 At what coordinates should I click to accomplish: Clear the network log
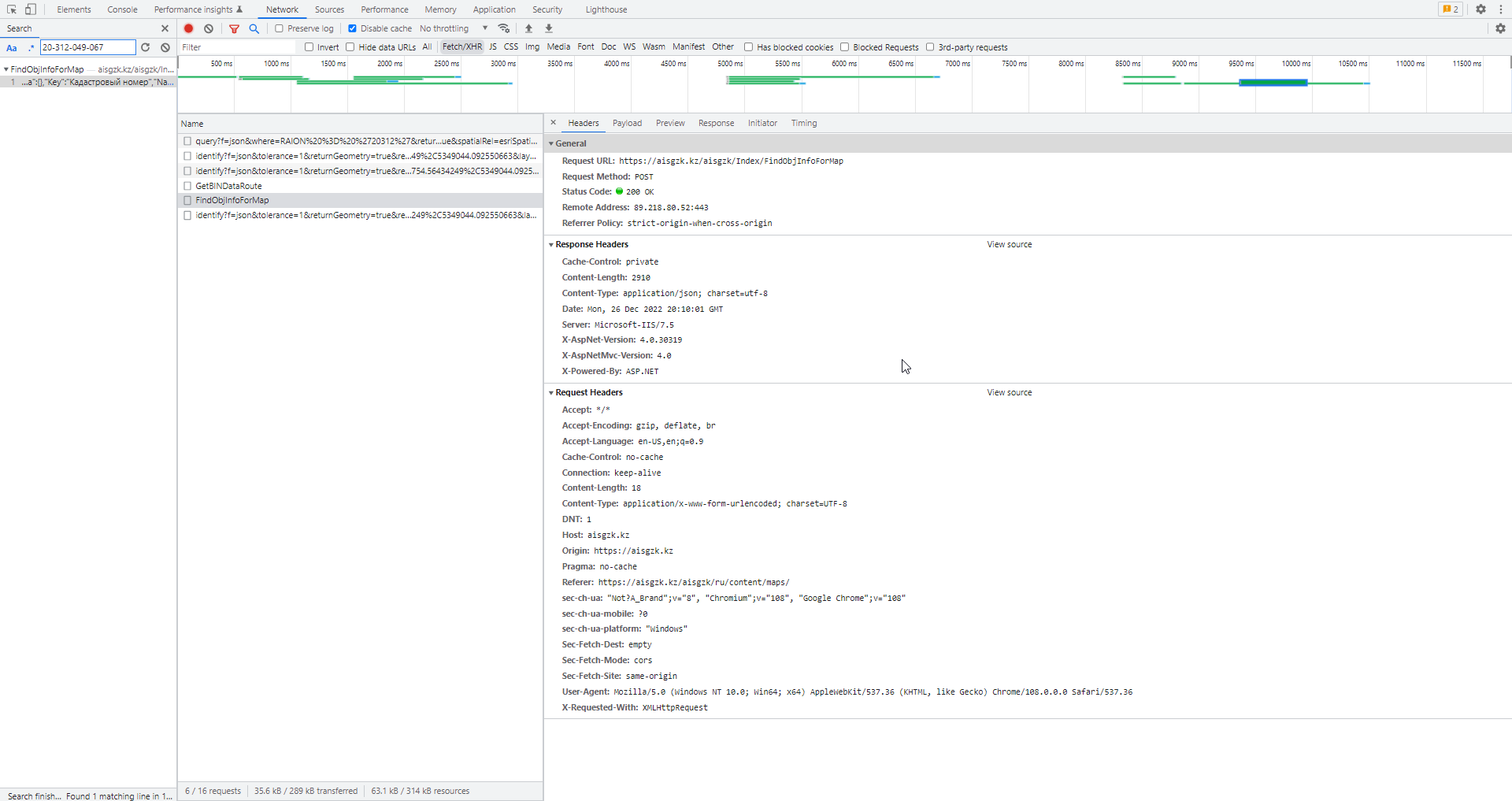pos(209,28)
